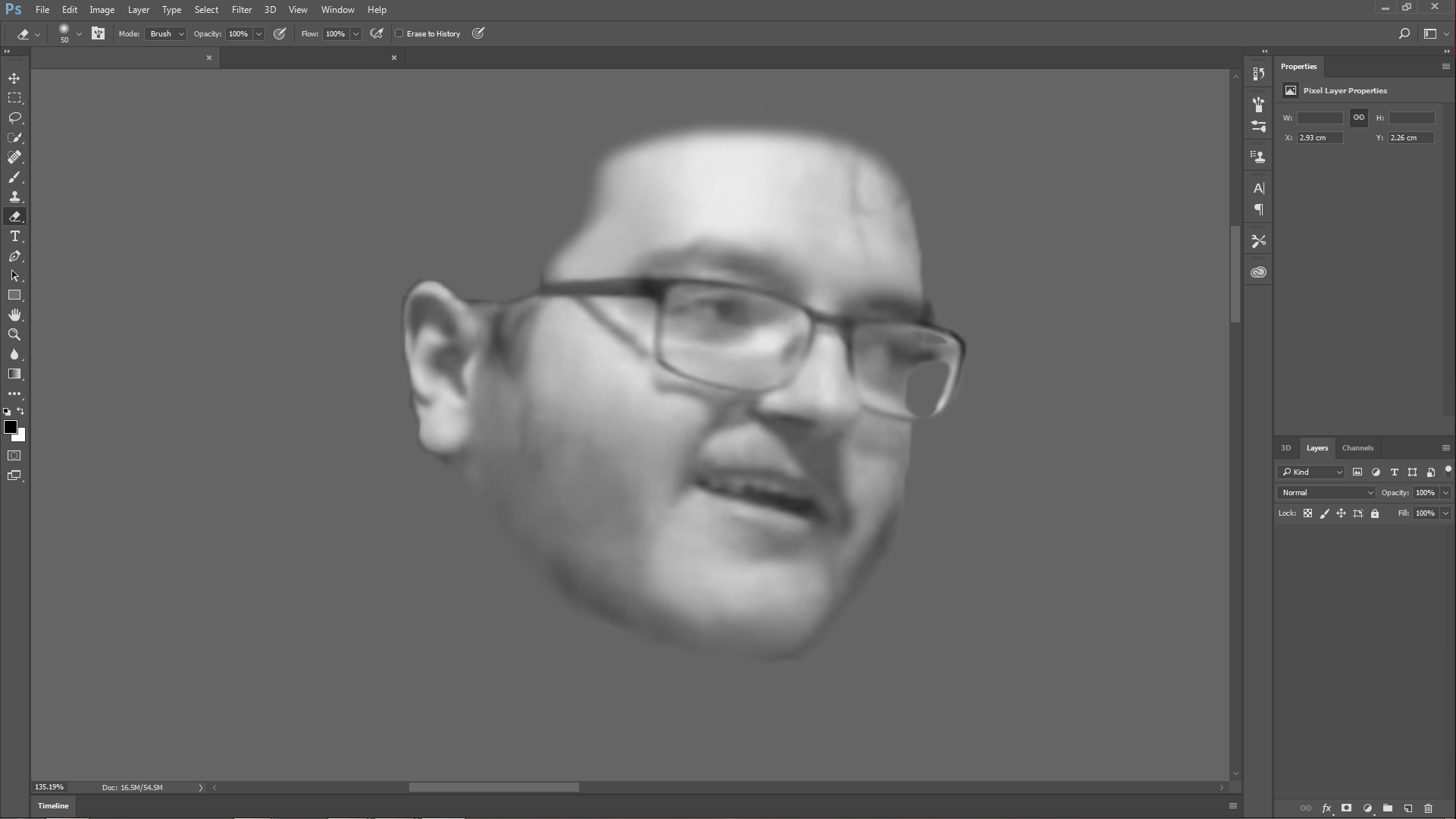Screen dimensions: 1456x819
Task: Switch to the 3D tab
Action: coord(1285,447)
